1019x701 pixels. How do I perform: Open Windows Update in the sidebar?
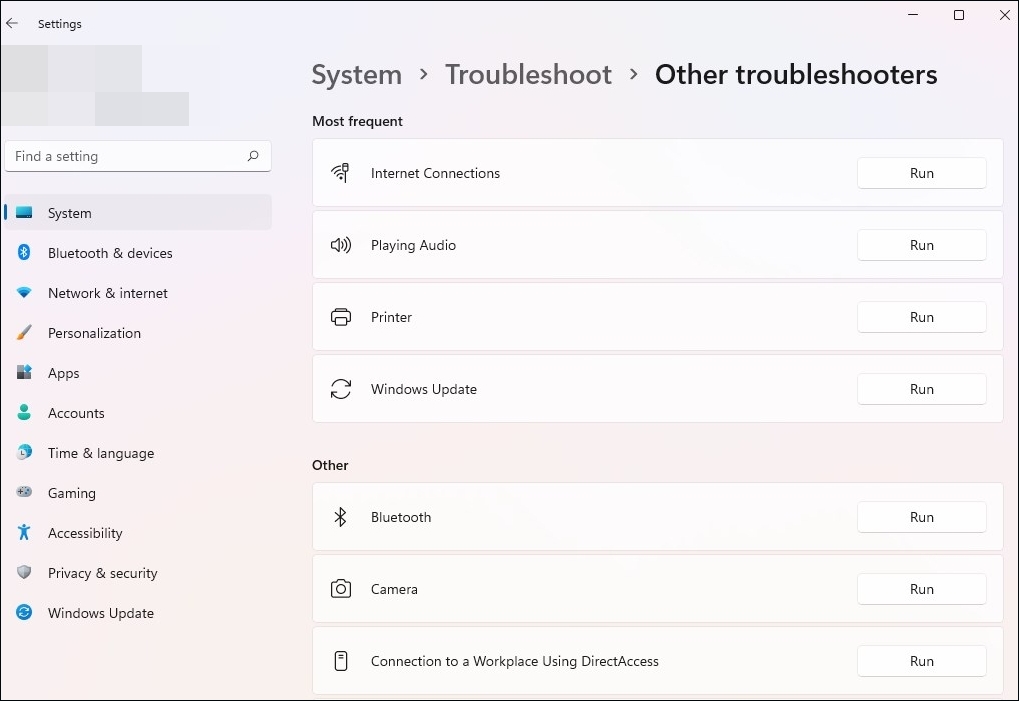click(100, 613)
